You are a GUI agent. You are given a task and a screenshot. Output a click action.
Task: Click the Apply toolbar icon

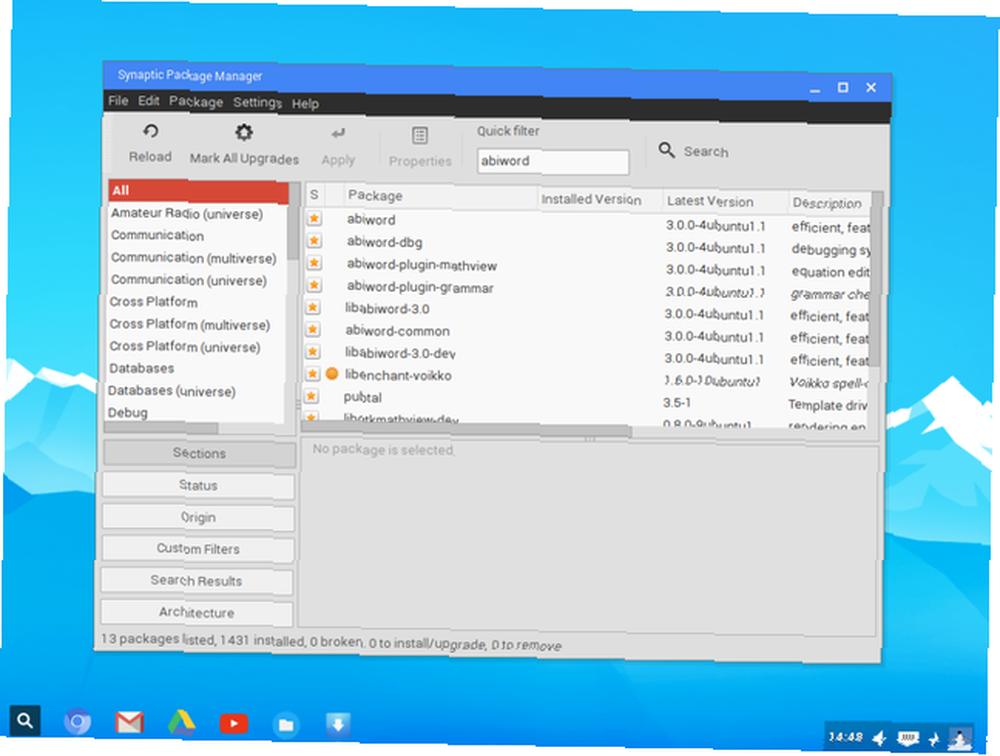pos(338,134)
